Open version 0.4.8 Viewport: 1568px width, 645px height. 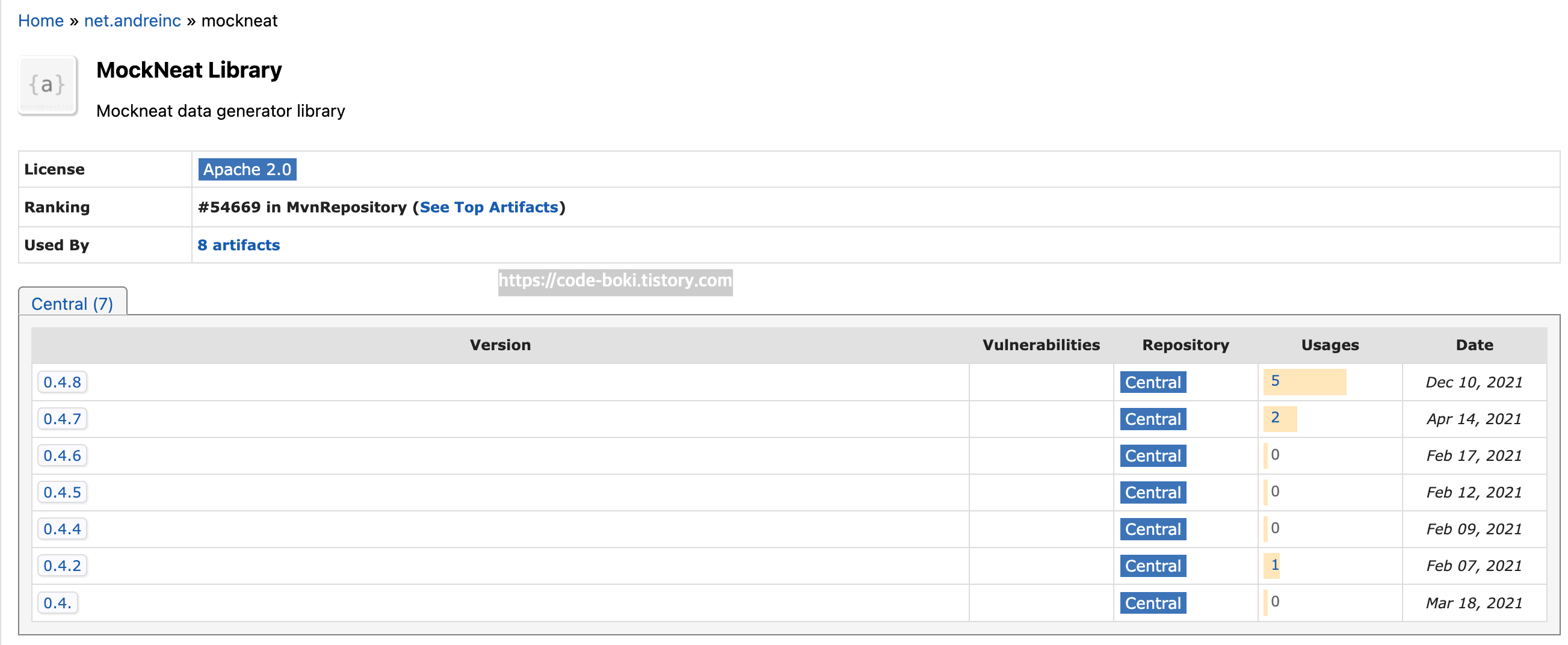point(62,382)
